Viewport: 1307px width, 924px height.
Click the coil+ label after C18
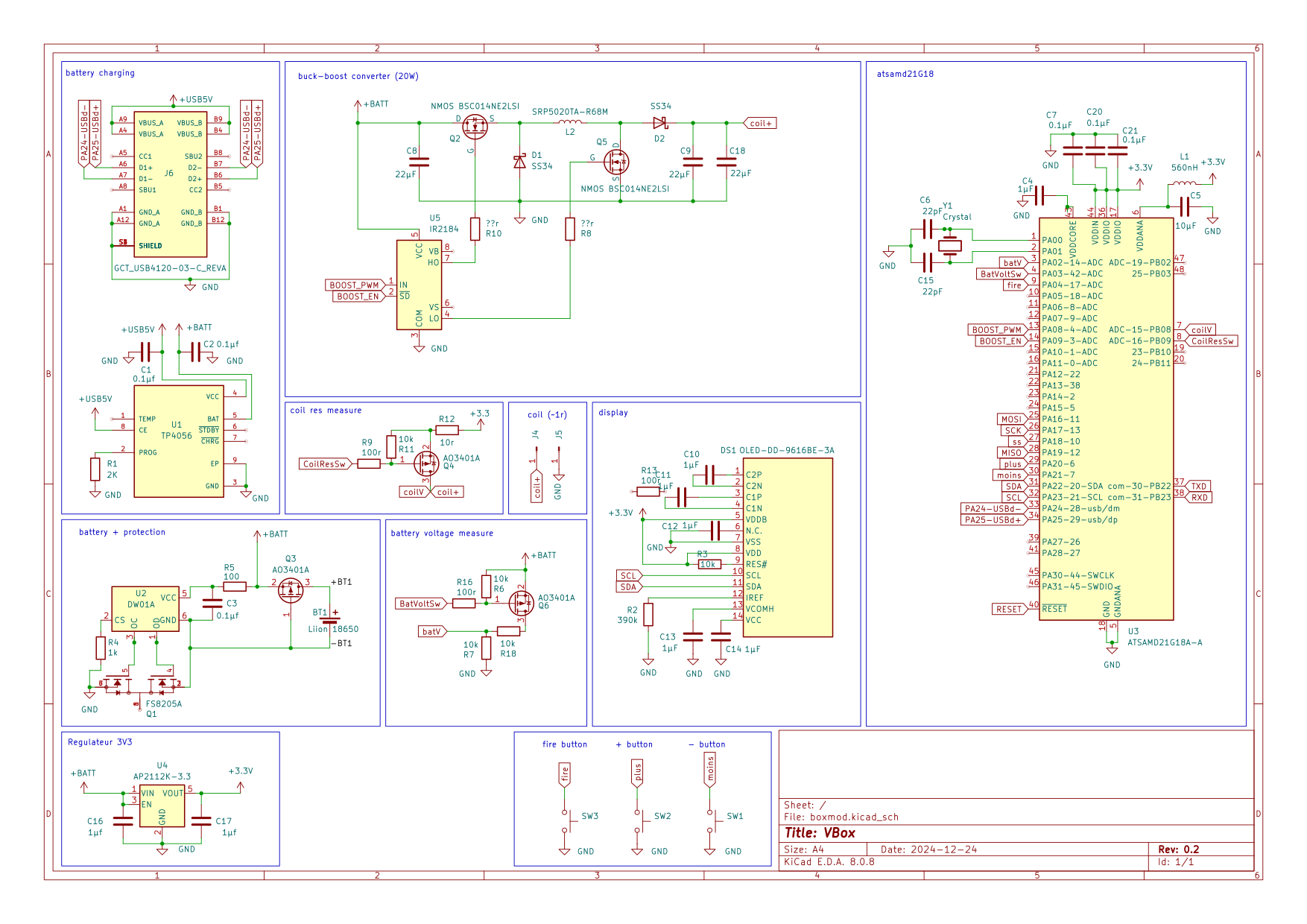[x=760, y=123]
